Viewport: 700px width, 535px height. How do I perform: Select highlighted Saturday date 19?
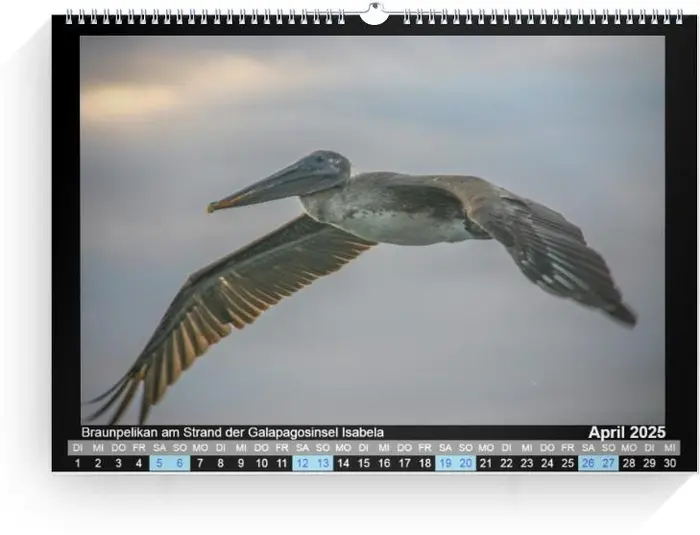pyautogui.click(x=445, y=463)
